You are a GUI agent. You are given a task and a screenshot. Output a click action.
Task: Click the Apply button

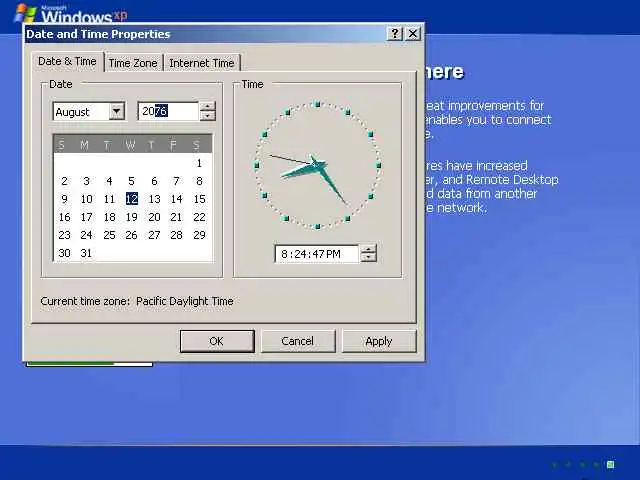379,341
